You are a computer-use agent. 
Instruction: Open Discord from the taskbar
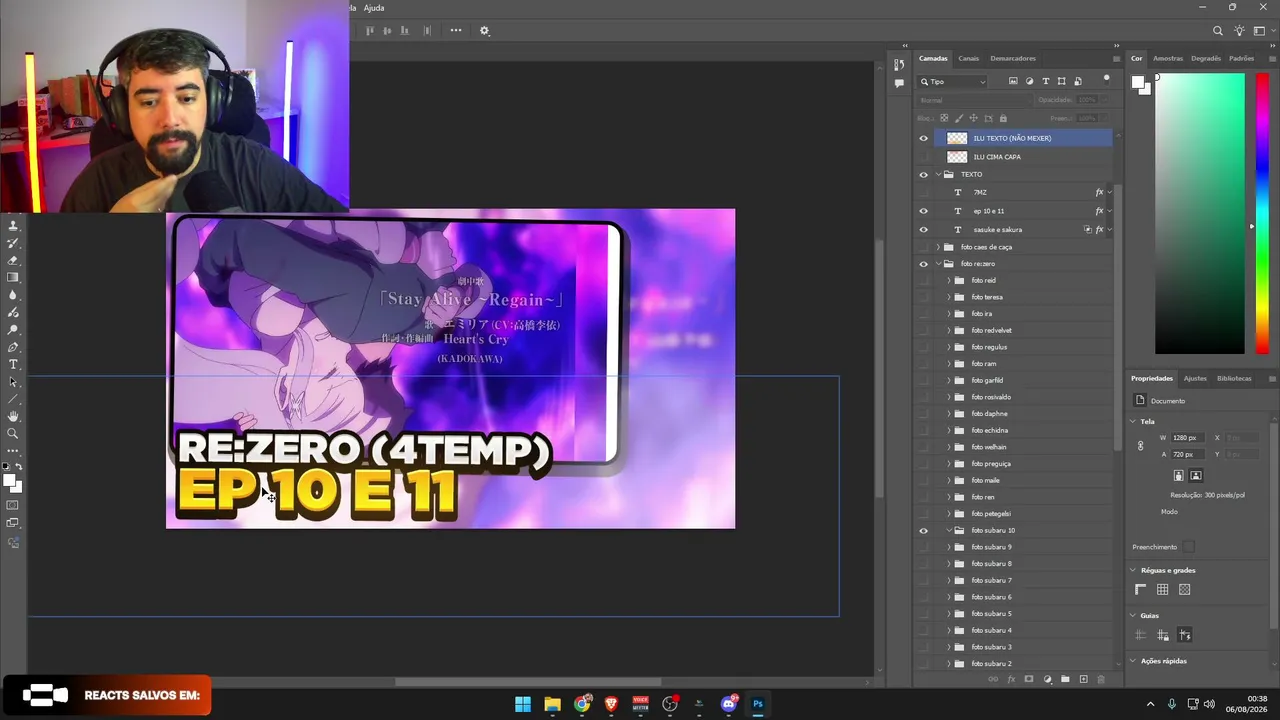(x=729, y=704)
